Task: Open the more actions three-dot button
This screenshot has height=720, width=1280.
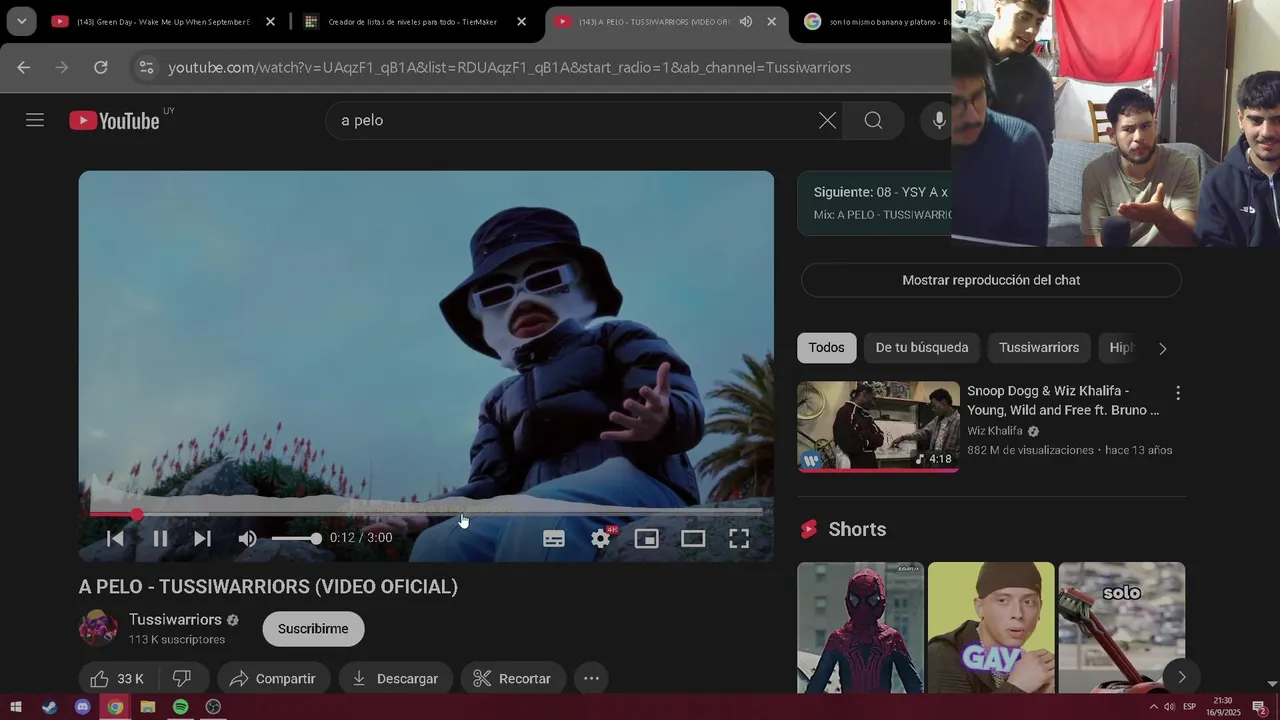Action: 591,678
